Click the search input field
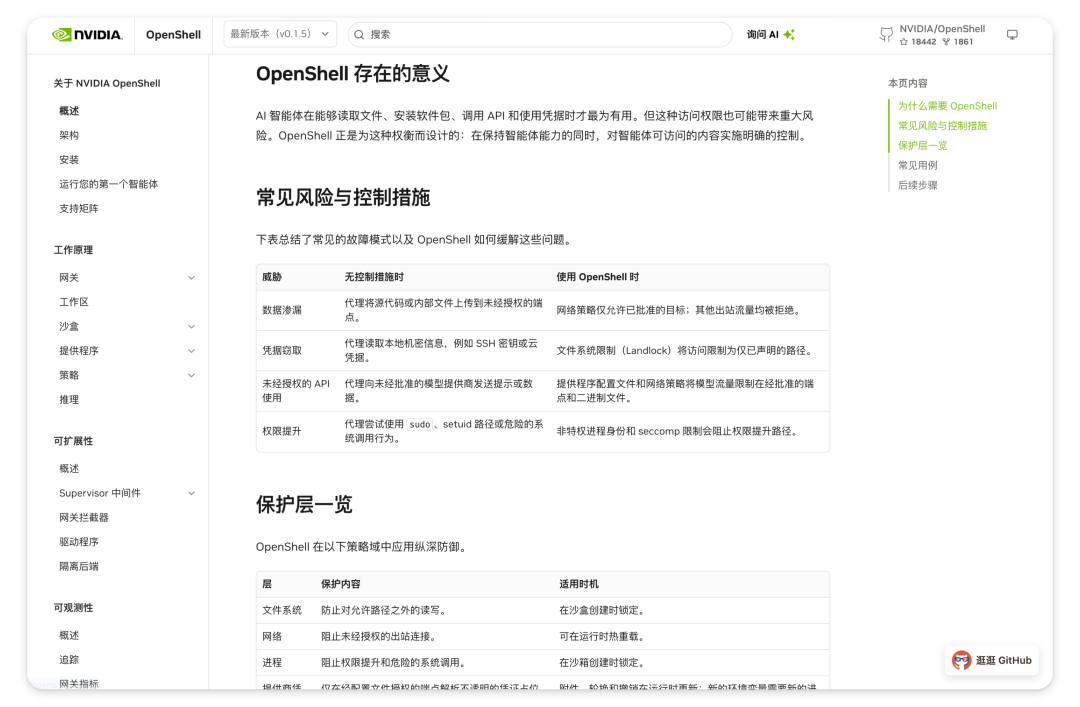 (539, 34)
